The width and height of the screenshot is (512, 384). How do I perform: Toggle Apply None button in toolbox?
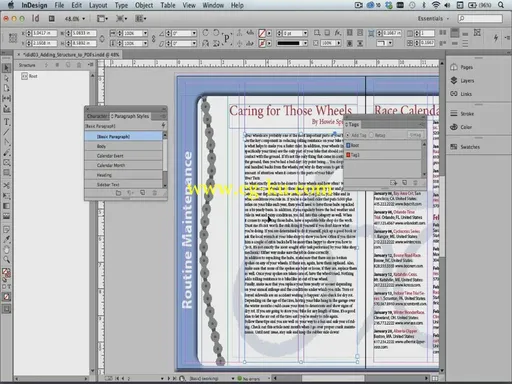pyautogui.click(x=6, y=296)
